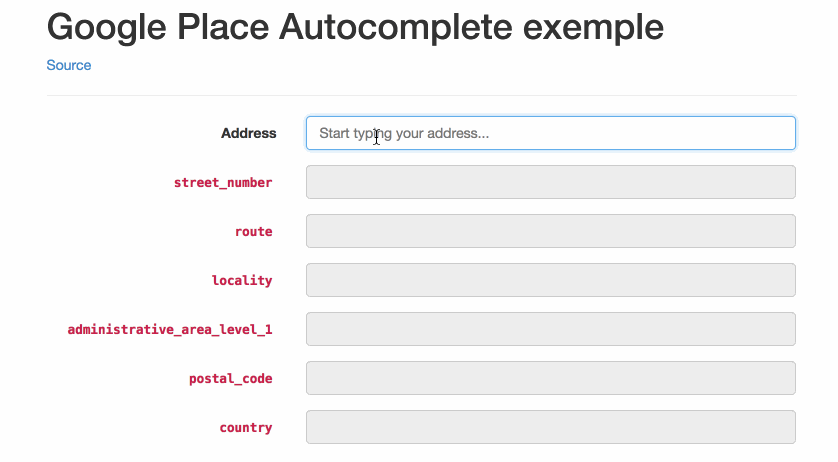Click the postal_code label
This screenshot has height=462, width=838.
coord(231,379)
